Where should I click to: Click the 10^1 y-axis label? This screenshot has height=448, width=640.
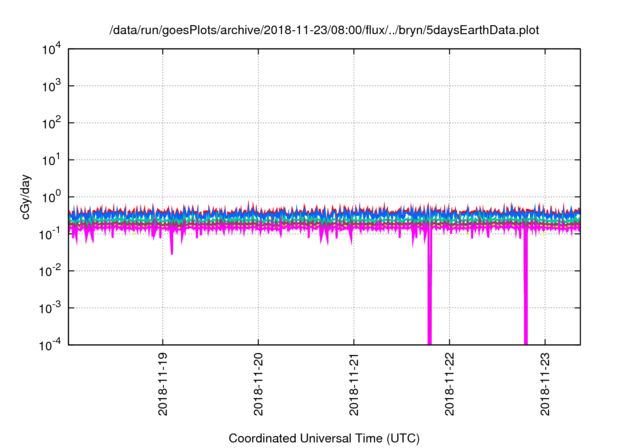click(52, 160)
